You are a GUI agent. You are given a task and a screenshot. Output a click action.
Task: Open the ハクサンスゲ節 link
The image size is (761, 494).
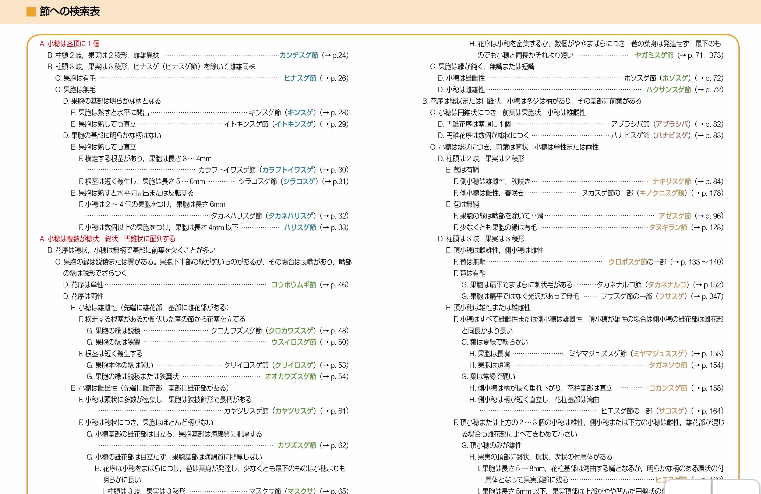[668, 90]
